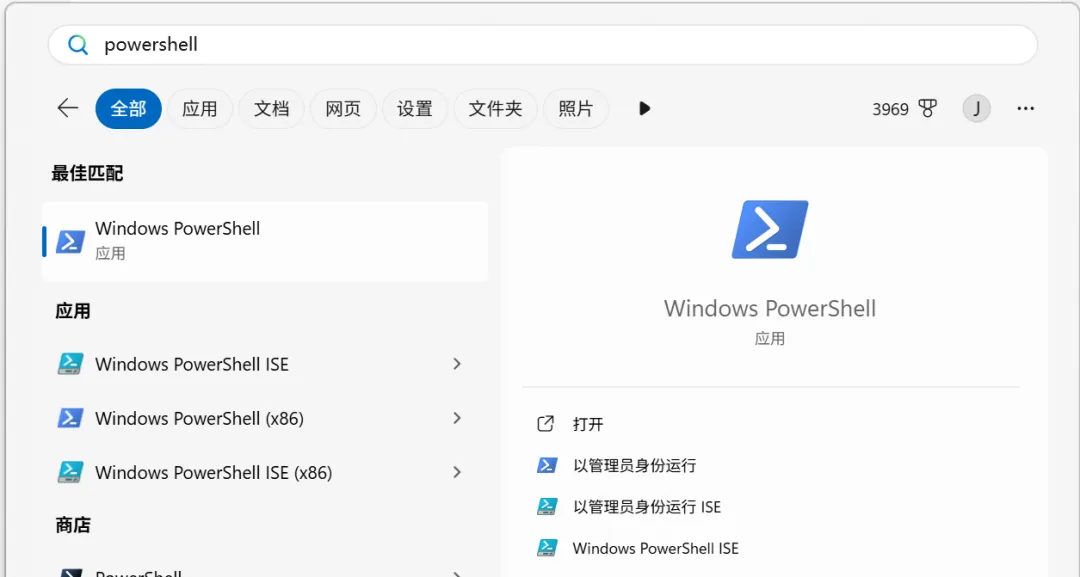The image size is (1080, 577).
Task: Click 打开 to open PowerShell
Action: point(588,424)
